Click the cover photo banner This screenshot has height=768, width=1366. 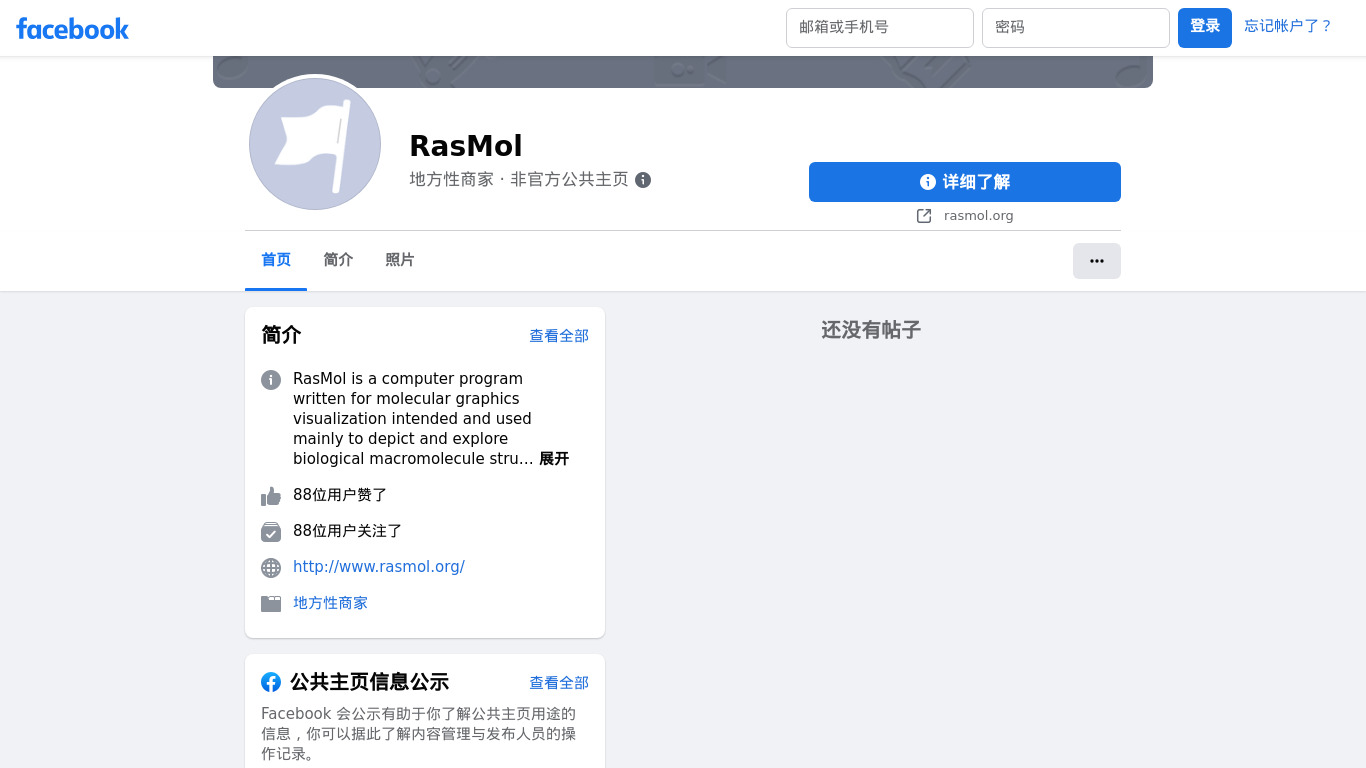[683, 72]
